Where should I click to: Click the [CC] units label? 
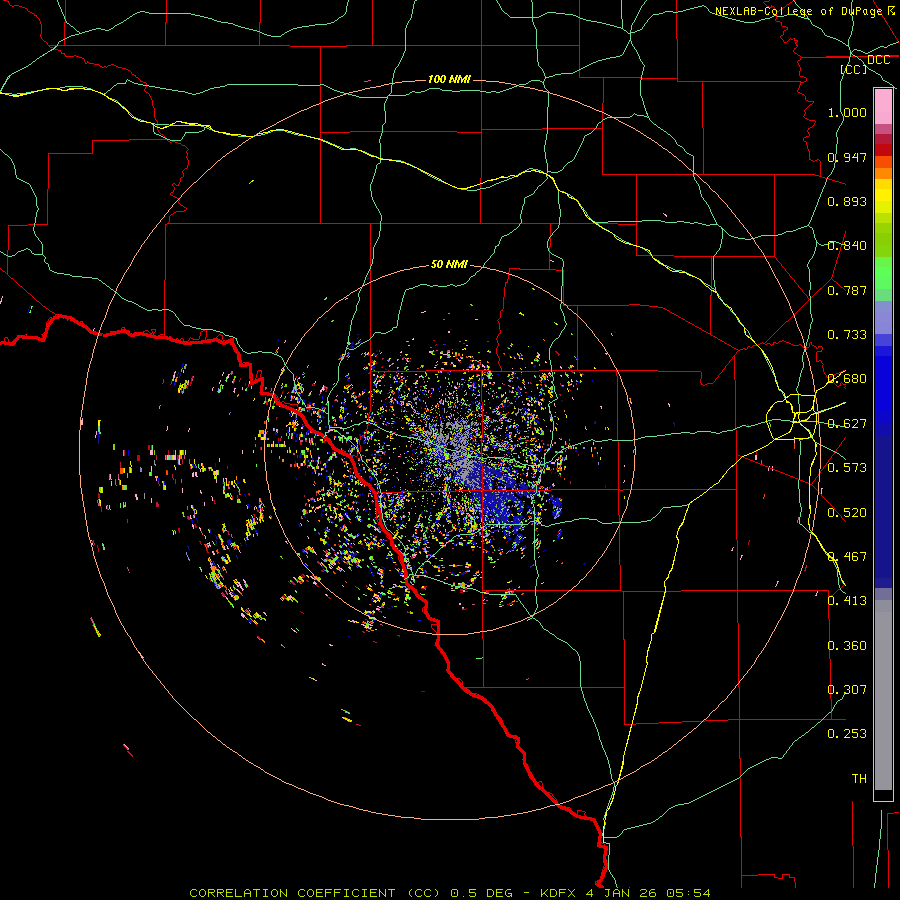point(854,69)
